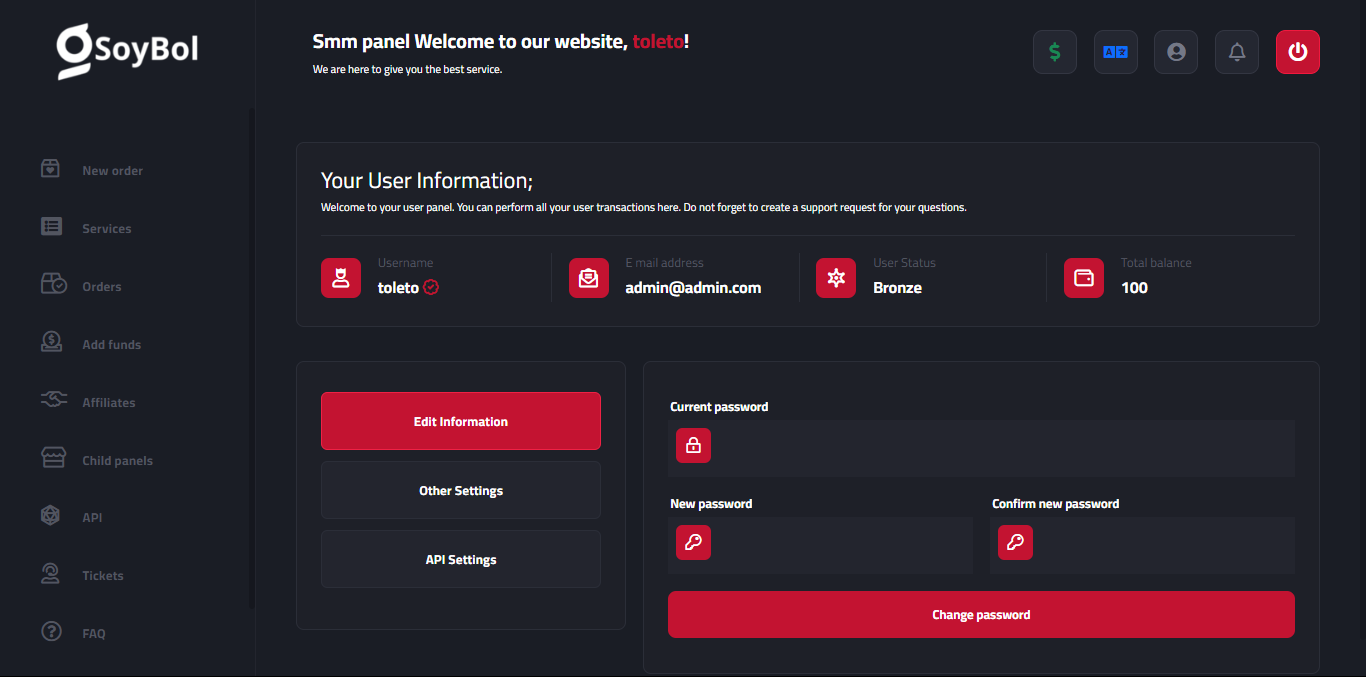Open the API Settings tab
The width and height of the screenshot is (1366, 677).
(461, 559)
